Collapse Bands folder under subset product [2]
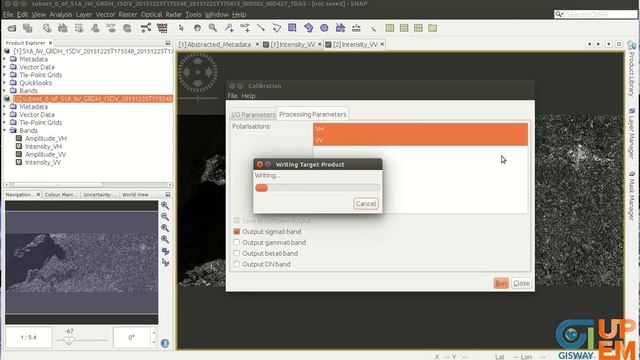Image resolution: width=640 pixels, height=360 pixels. 5,131
